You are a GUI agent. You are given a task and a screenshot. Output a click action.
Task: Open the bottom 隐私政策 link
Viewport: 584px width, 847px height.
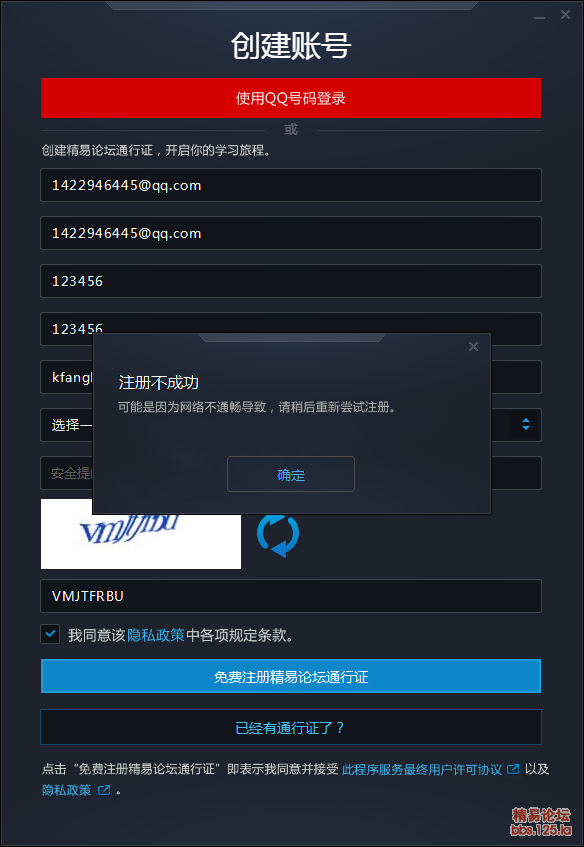point(66,790)
